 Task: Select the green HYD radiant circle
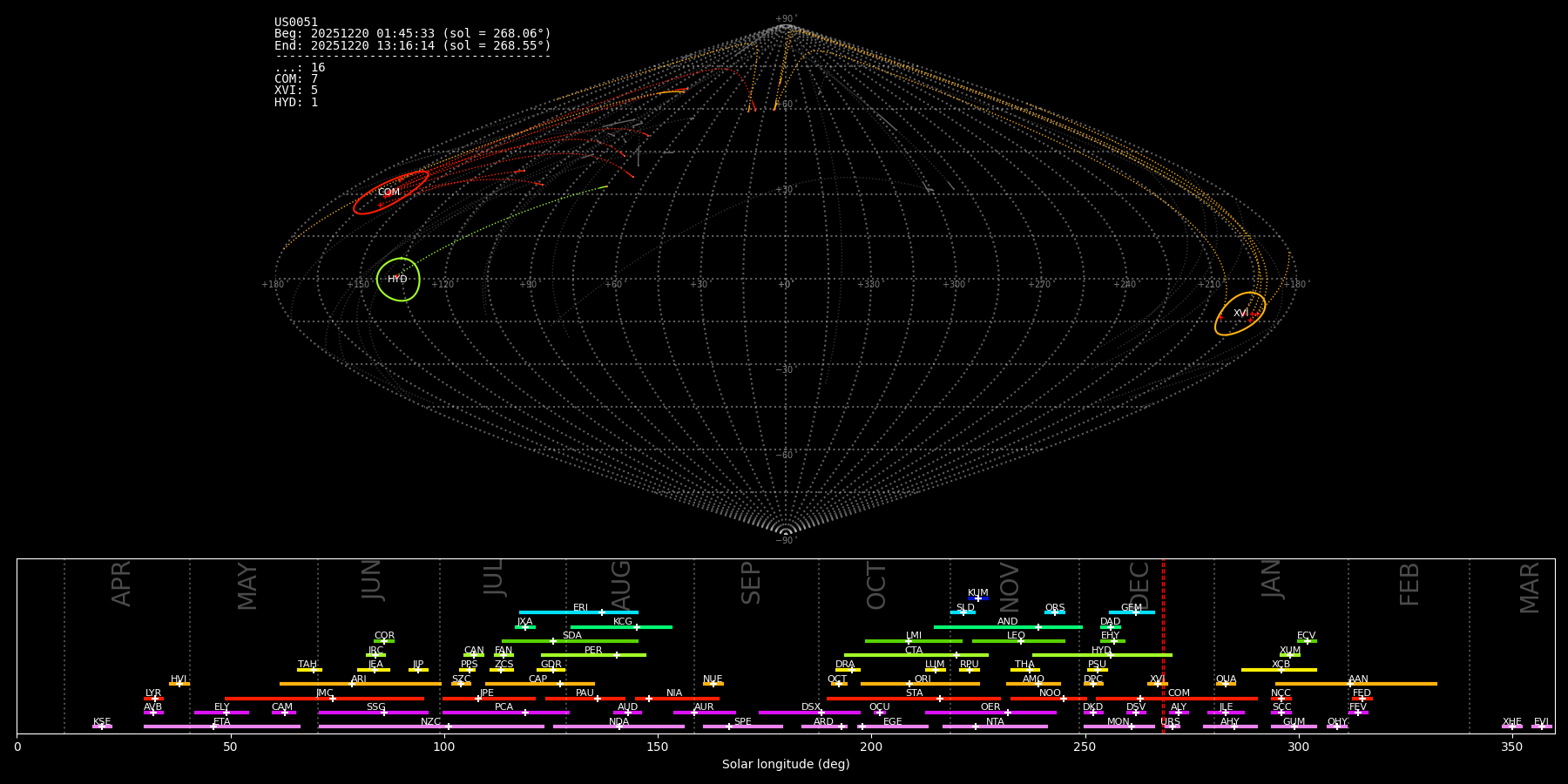pos(398,280)
